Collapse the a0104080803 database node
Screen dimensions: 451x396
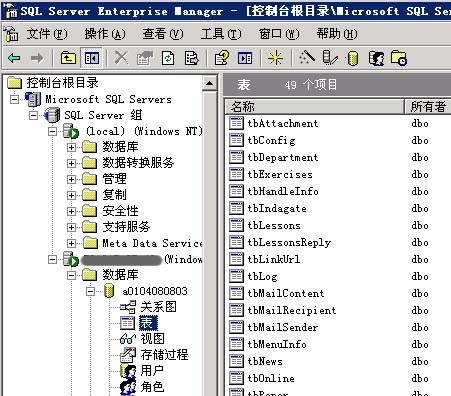(x=90, y=292)
